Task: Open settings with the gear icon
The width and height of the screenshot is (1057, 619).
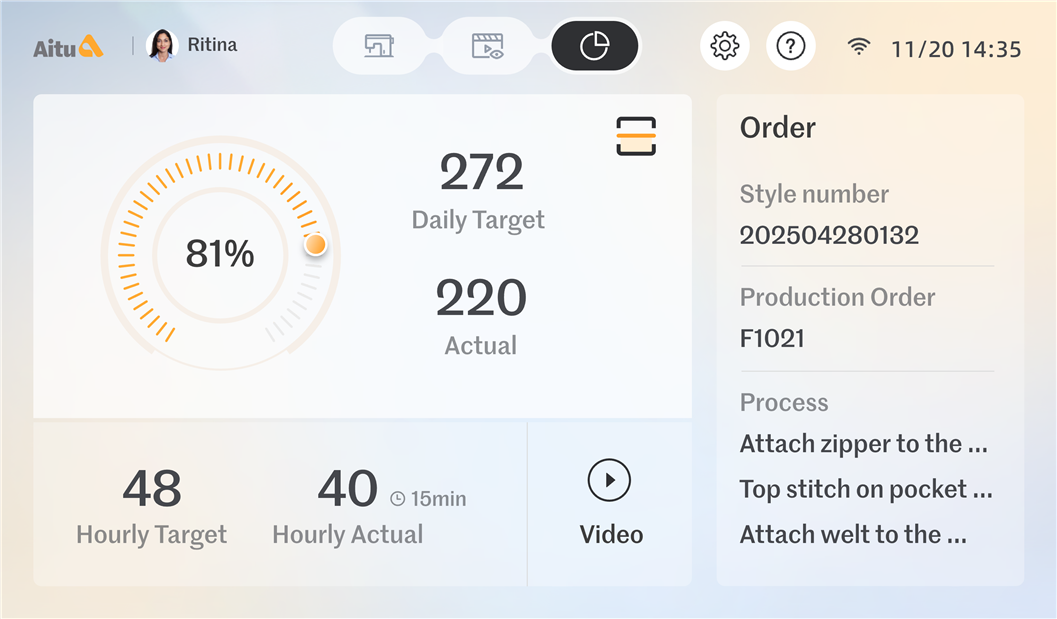Action: (x=724, y=46)
